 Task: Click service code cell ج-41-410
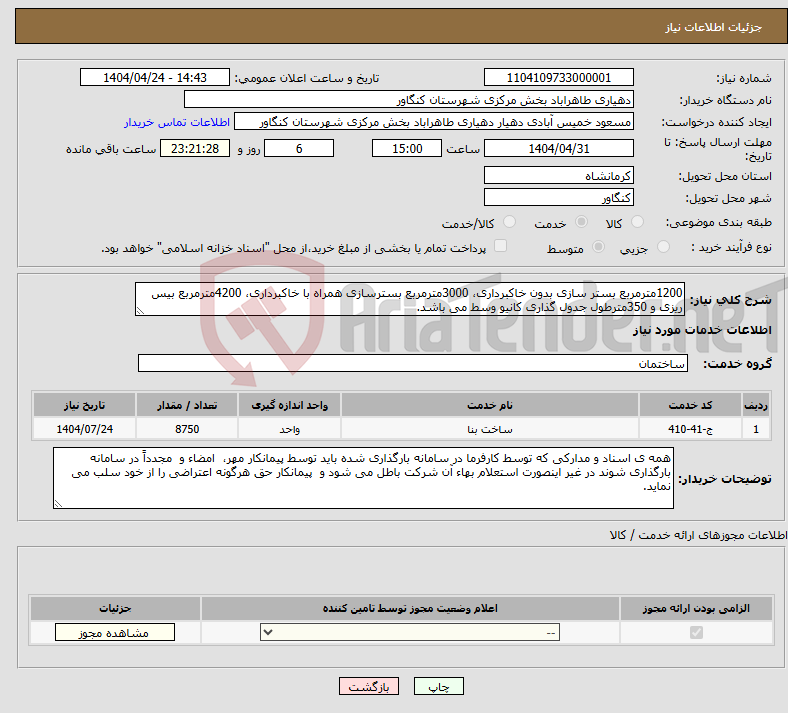click(x=691, y=429)
